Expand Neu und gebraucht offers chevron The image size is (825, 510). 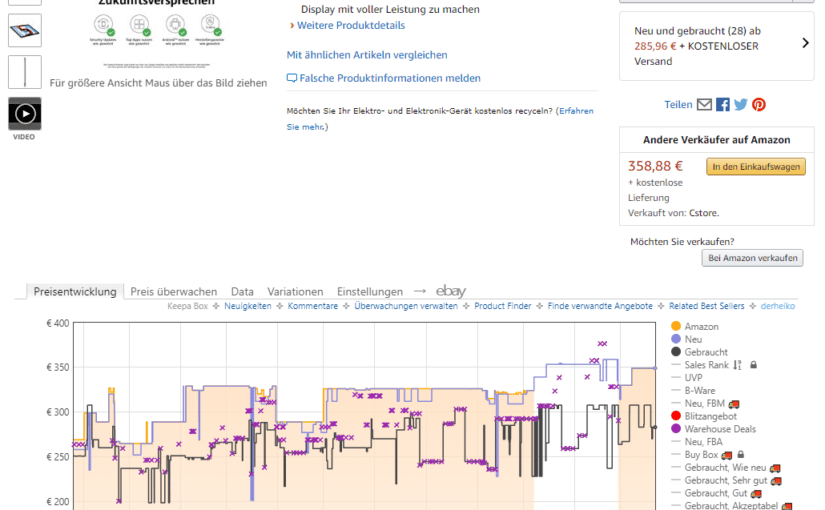coord(806,43)
